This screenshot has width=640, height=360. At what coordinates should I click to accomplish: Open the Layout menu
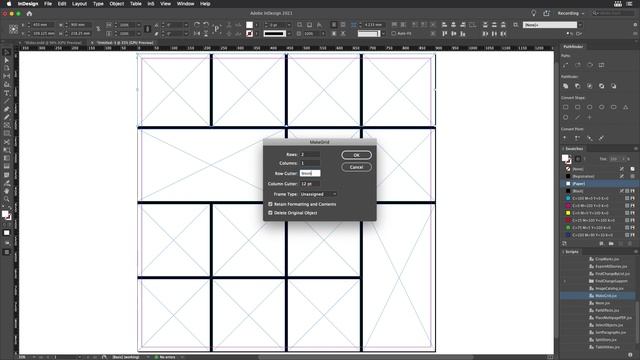click(x=79, y=4)
